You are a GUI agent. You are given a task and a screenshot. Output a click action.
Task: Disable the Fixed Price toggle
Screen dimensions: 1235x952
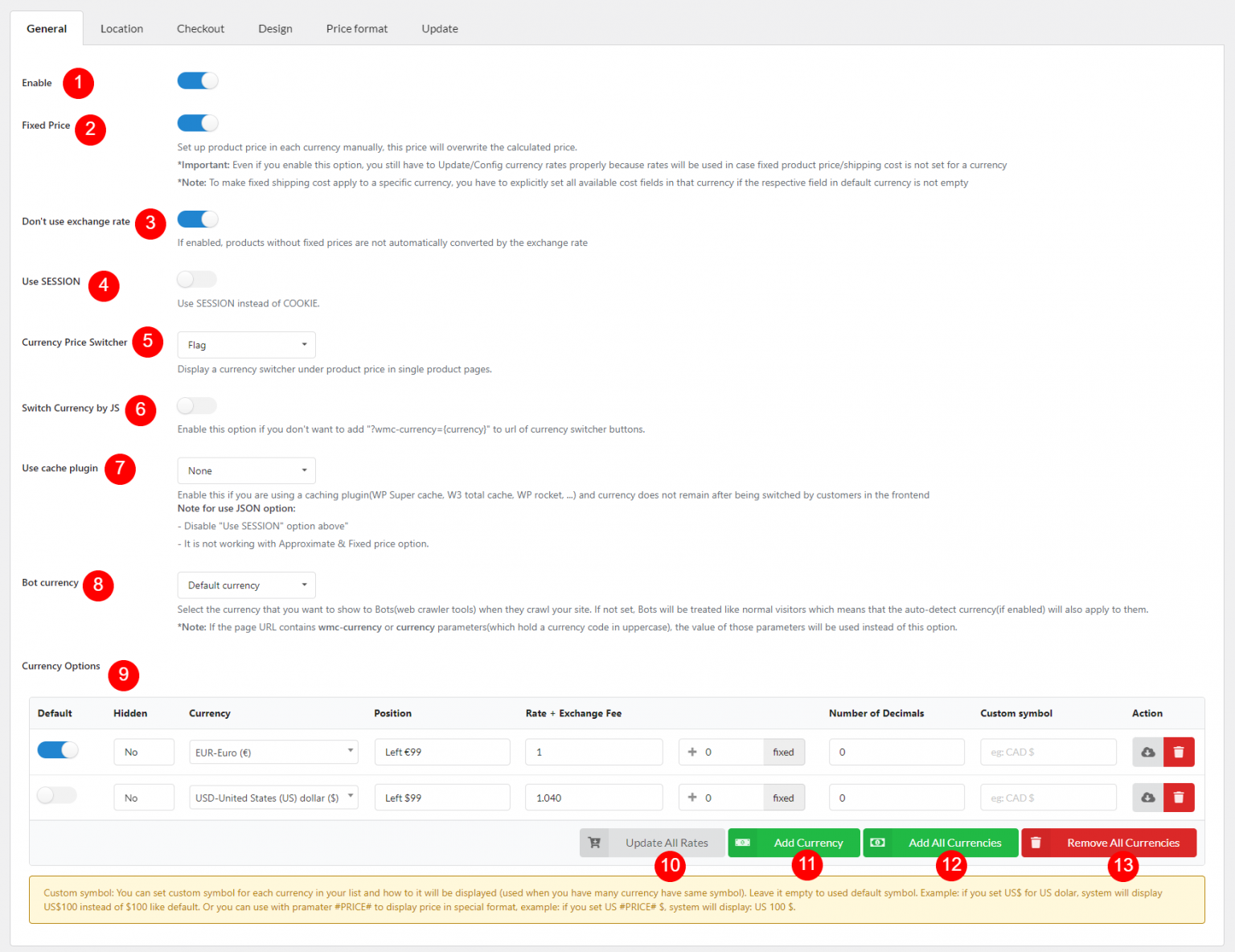[x=198, y=123]
